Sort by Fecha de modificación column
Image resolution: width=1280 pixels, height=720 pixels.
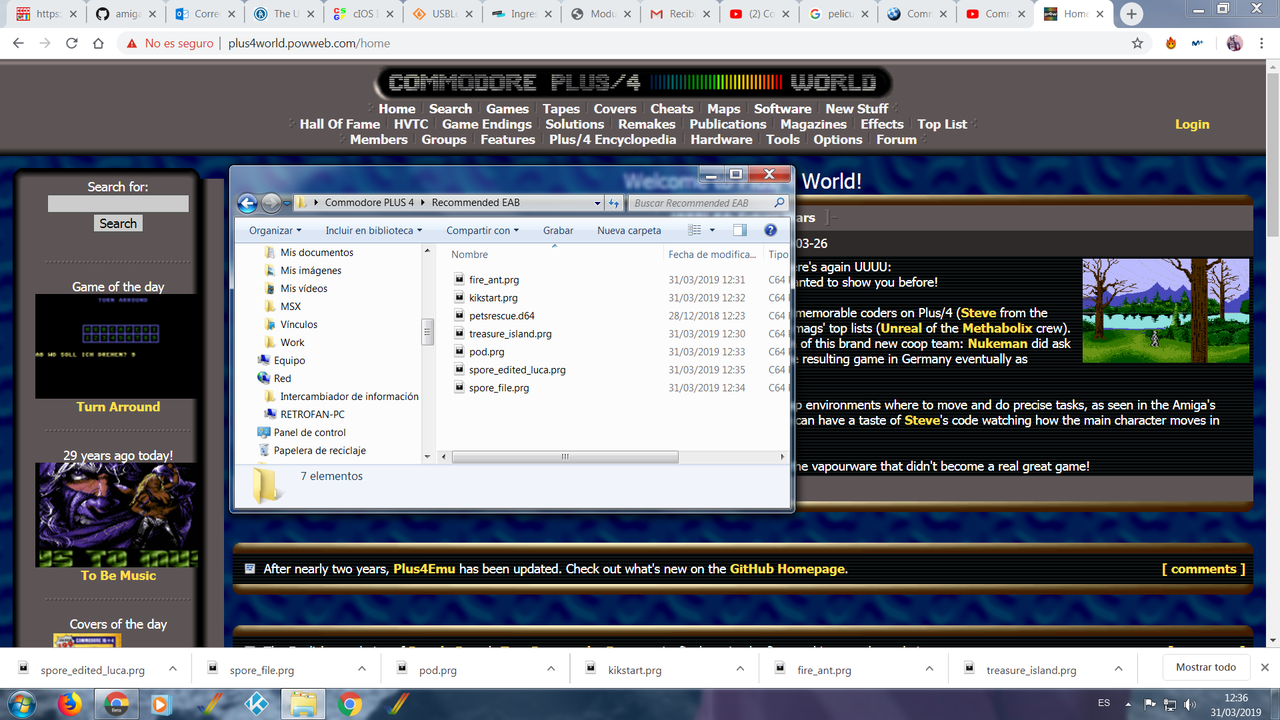coord(712,254)
